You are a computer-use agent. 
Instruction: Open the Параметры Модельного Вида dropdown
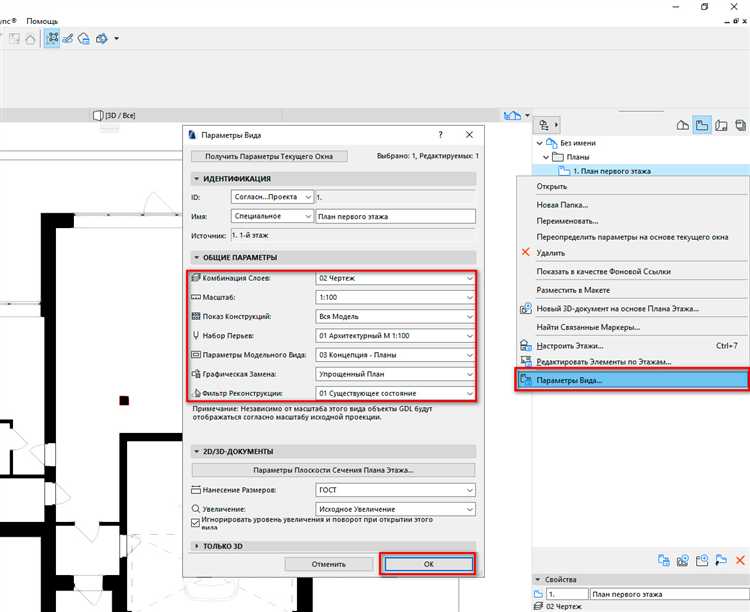(395, 355)
